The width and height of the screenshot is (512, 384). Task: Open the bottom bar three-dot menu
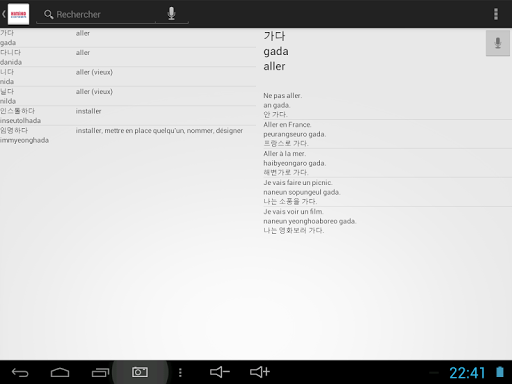click(x=180, y=372)
